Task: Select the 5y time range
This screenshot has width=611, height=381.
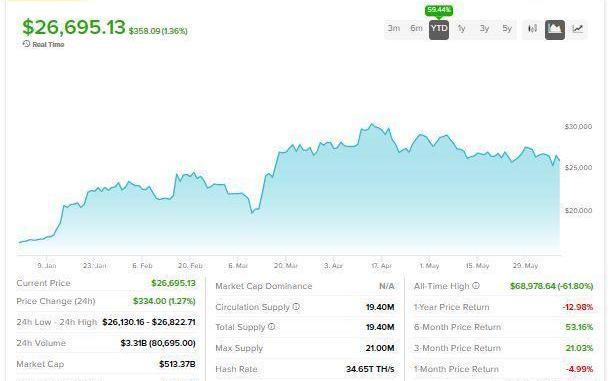Action: coord(507,28)
